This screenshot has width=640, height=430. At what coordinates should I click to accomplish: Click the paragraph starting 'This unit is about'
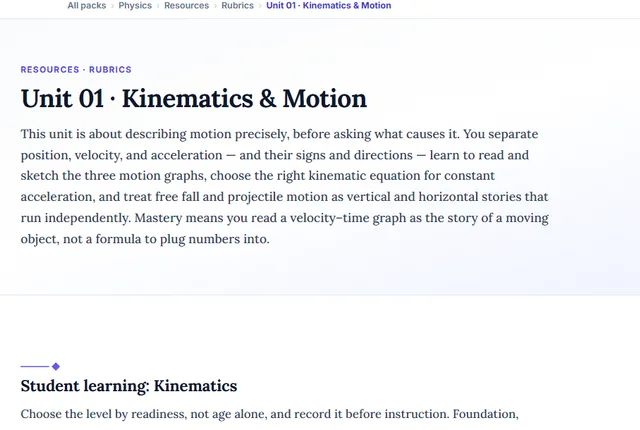tap(285, 186)
